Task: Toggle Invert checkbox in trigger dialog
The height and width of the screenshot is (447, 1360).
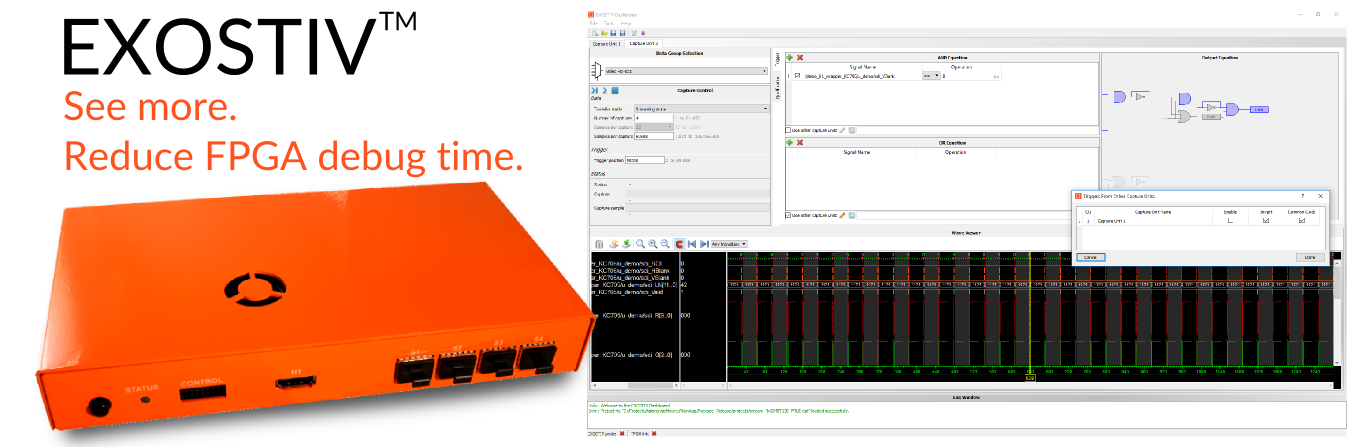Action: coord(1266,221)
